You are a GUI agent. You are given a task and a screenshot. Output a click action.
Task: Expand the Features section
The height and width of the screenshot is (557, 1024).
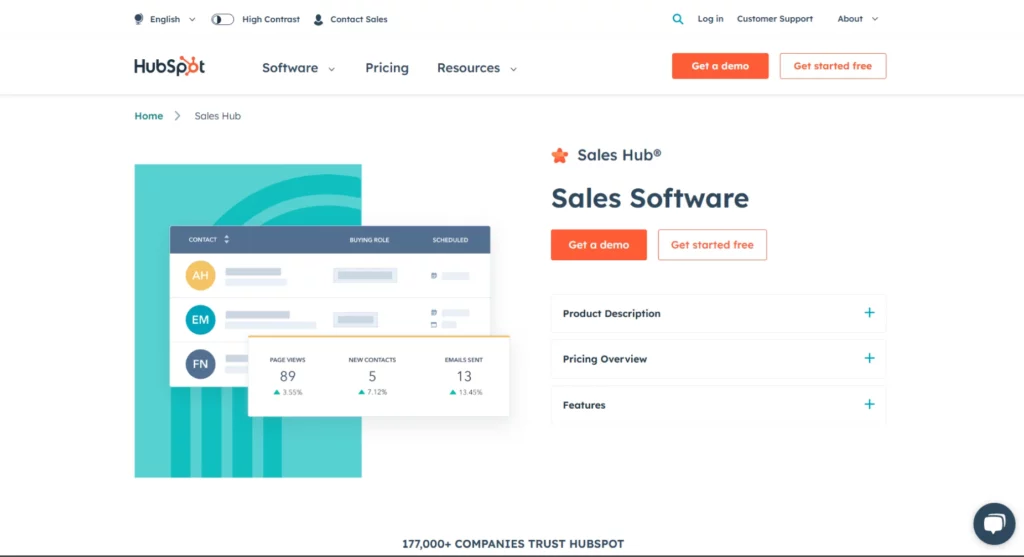pos(718,405)
